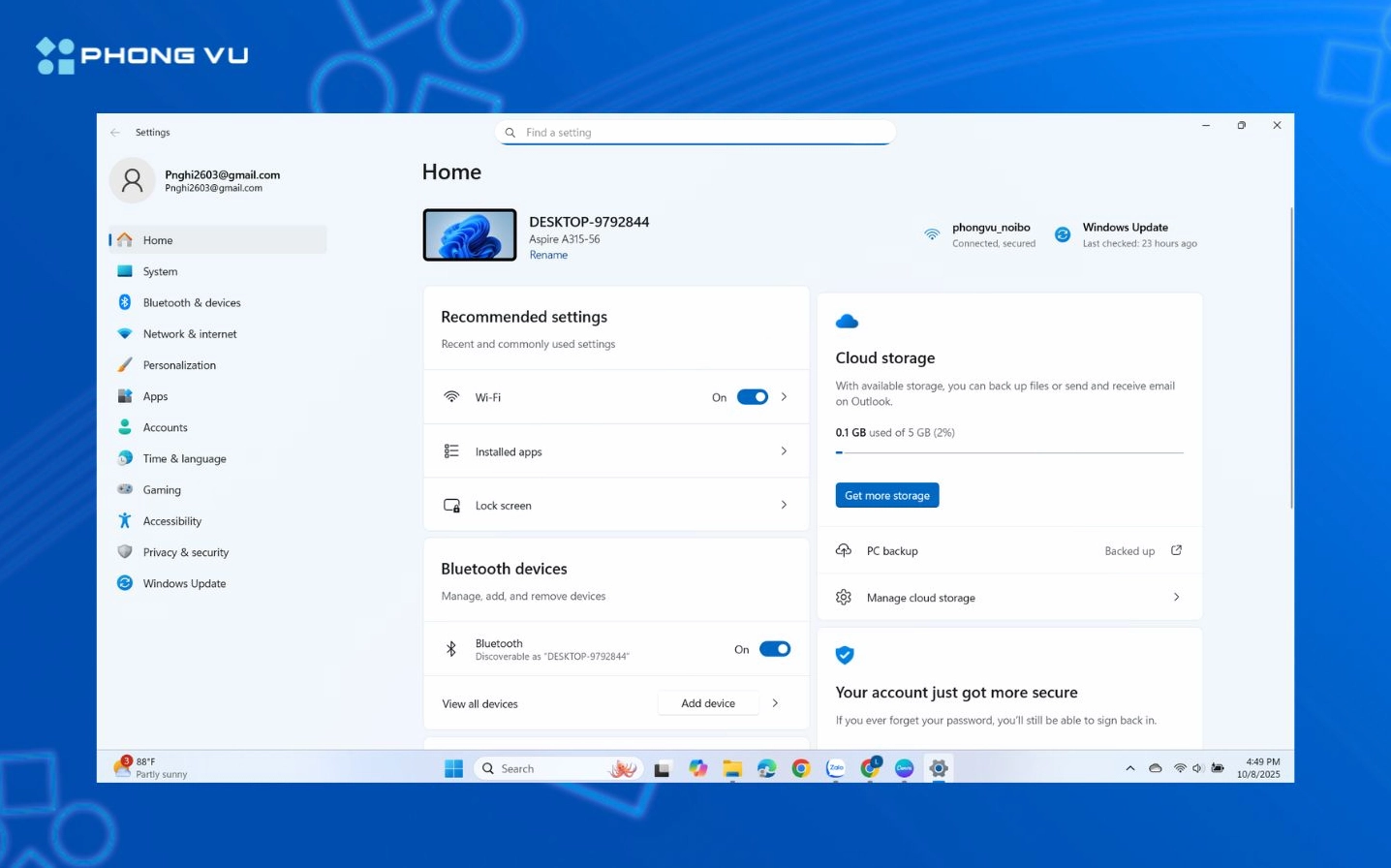The height and width of the screenshot is (868, 1391).
Task: Open Windows Update from the sidebar
Action: pyautogui.click(x=183, y=583)
